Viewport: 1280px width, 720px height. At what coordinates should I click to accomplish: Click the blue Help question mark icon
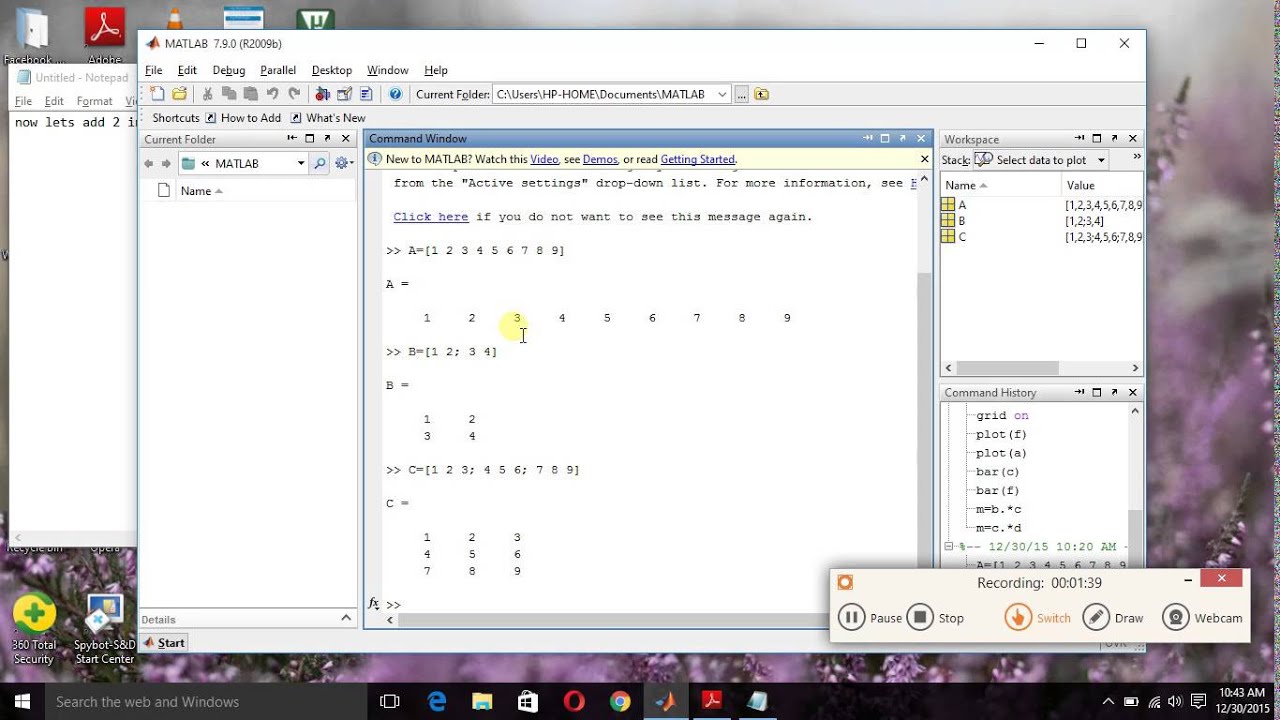tap(395, 94)
